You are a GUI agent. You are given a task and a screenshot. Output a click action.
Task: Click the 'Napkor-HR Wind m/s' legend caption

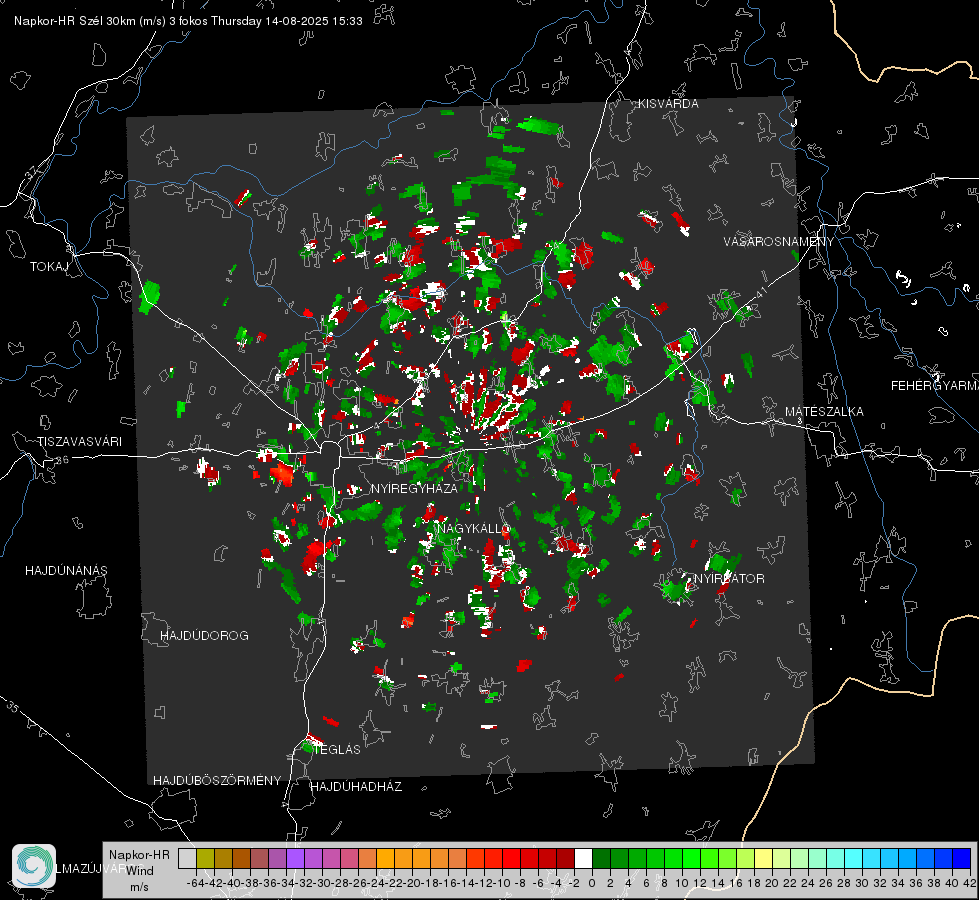coord(139,871)
